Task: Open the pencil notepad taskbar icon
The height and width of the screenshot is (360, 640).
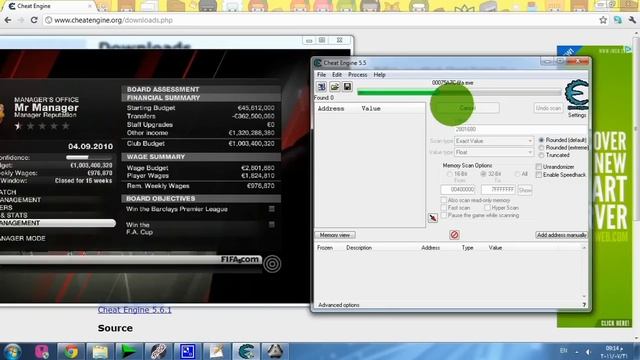Action: tap(217, 351)
